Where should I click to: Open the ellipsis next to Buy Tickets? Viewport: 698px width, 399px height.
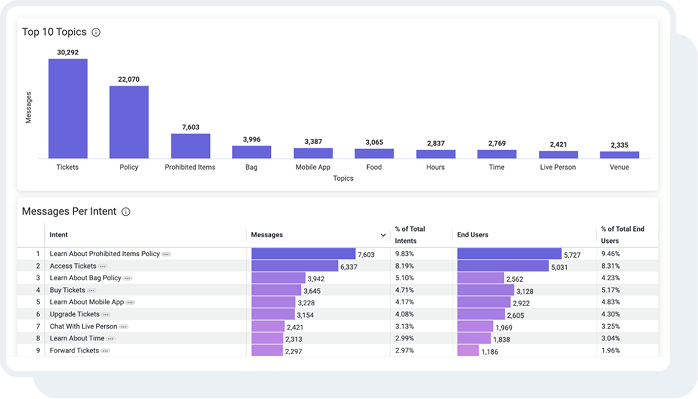point(91,290)
